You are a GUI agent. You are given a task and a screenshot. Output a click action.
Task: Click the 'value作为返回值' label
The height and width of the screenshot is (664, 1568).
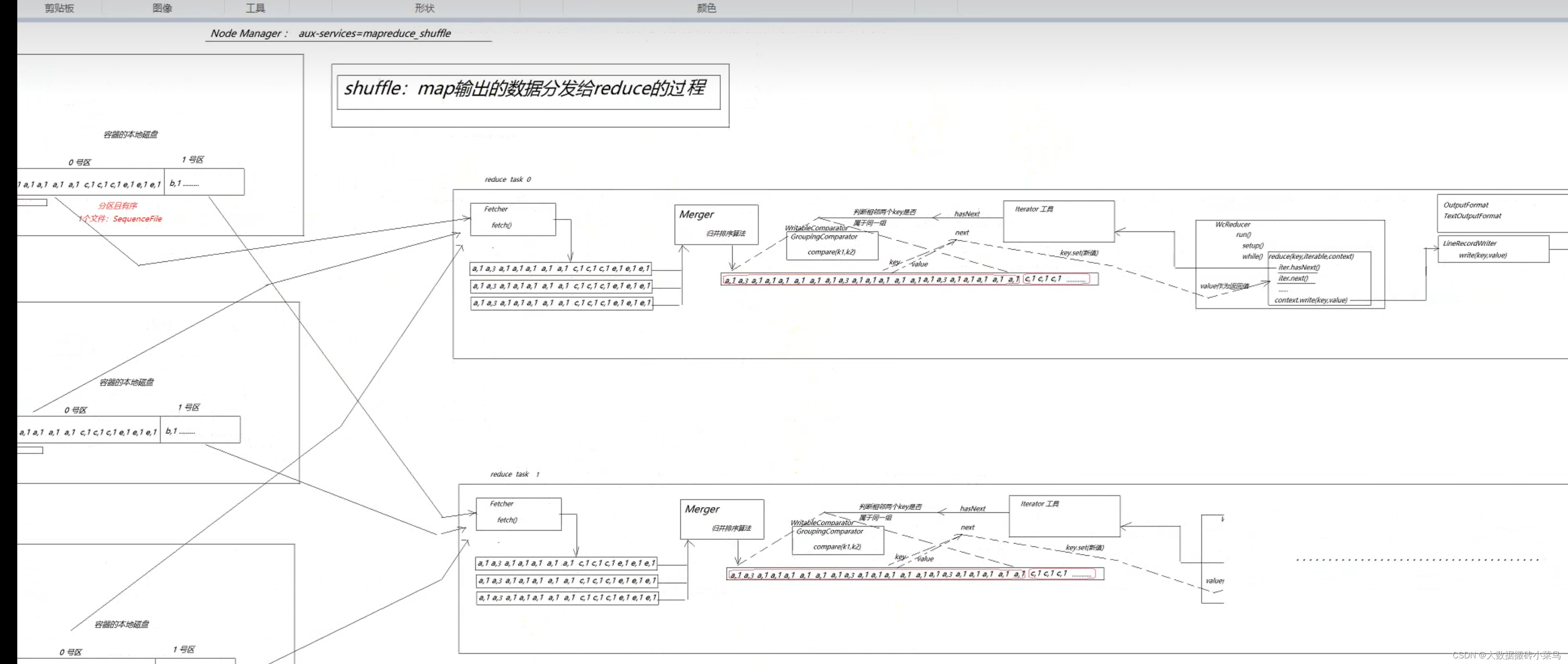(1224, 286)
